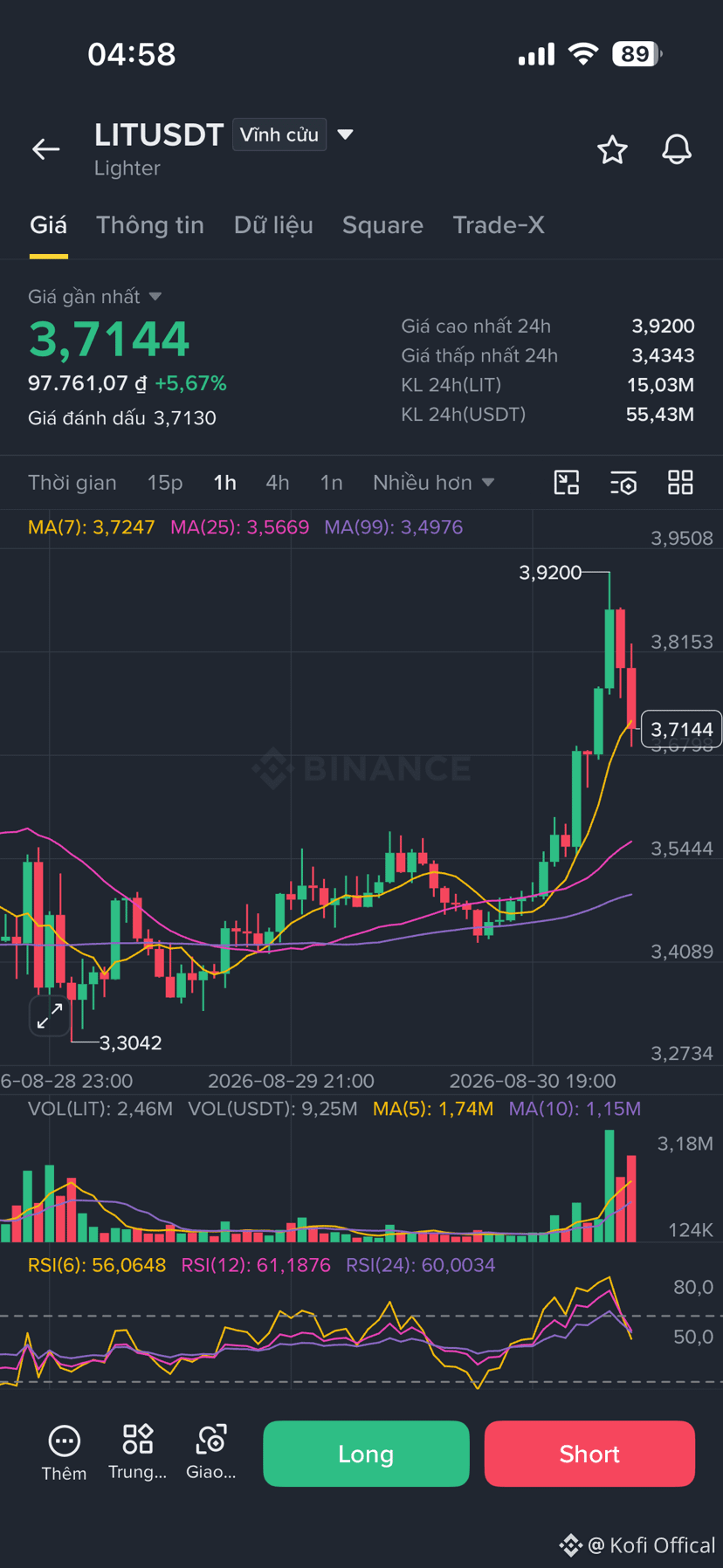Switch chart to 4h interval
The width and height of the screenshot is (723, 1568).
(278, 483)
